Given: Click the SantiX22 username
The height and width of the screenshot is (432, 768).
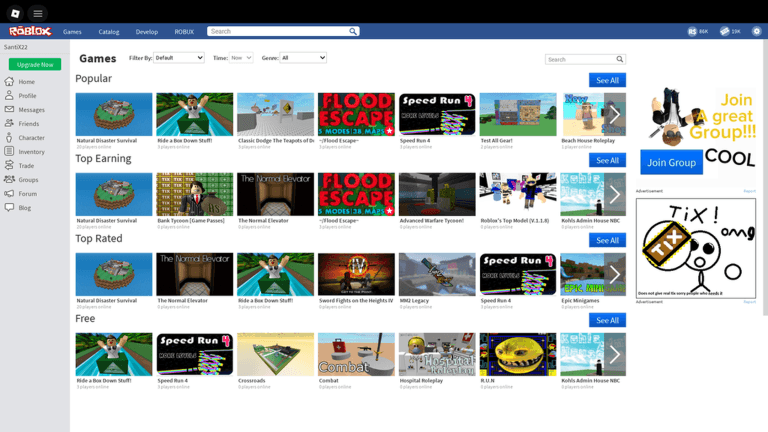Looking at the screenshot, I should coord(16,47).
